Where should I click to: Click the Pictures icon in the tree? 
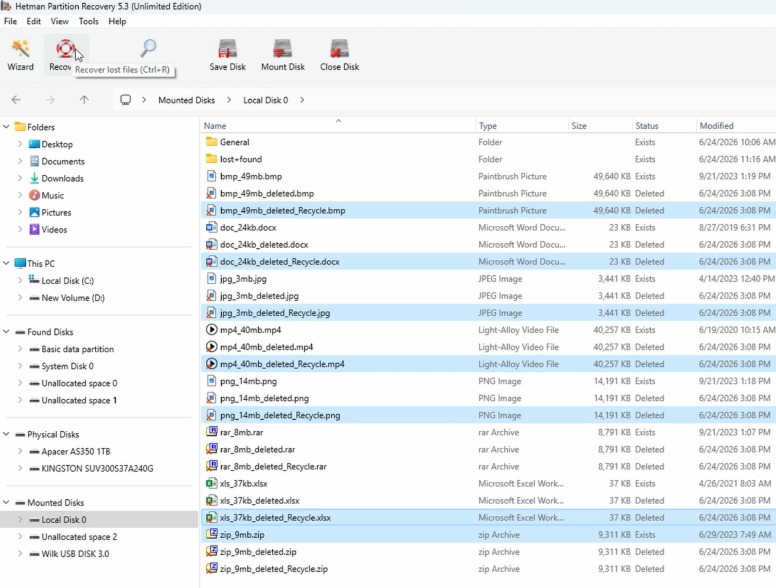tap(34, 212)
